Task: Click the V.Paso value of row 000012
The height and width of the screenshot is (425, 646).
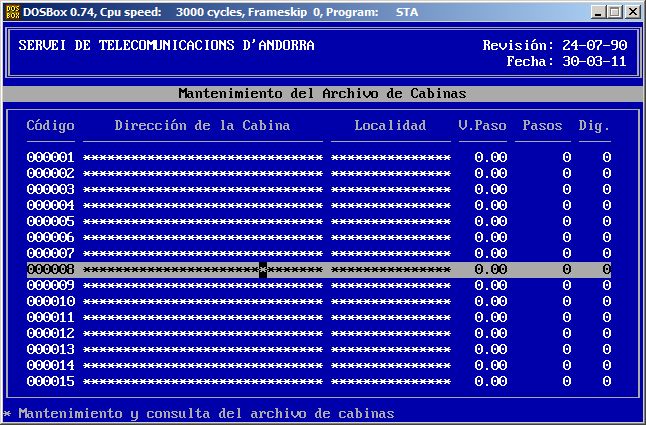Action: click(x=490, y=333)
